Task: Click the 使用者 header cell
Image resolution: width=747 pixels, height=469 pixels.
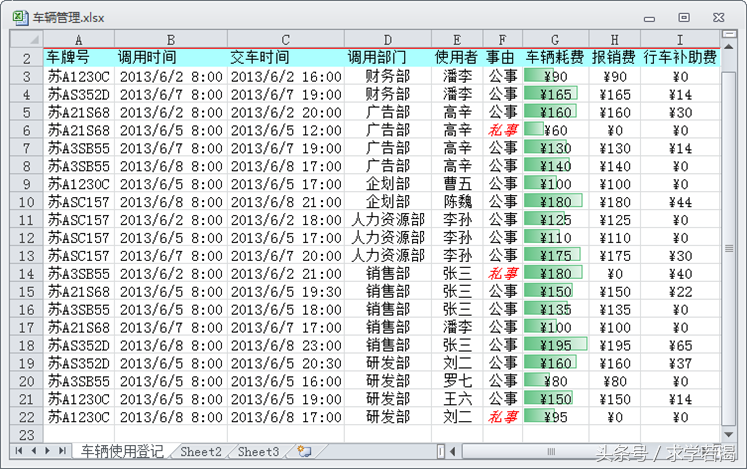Action: click(457, 58)
